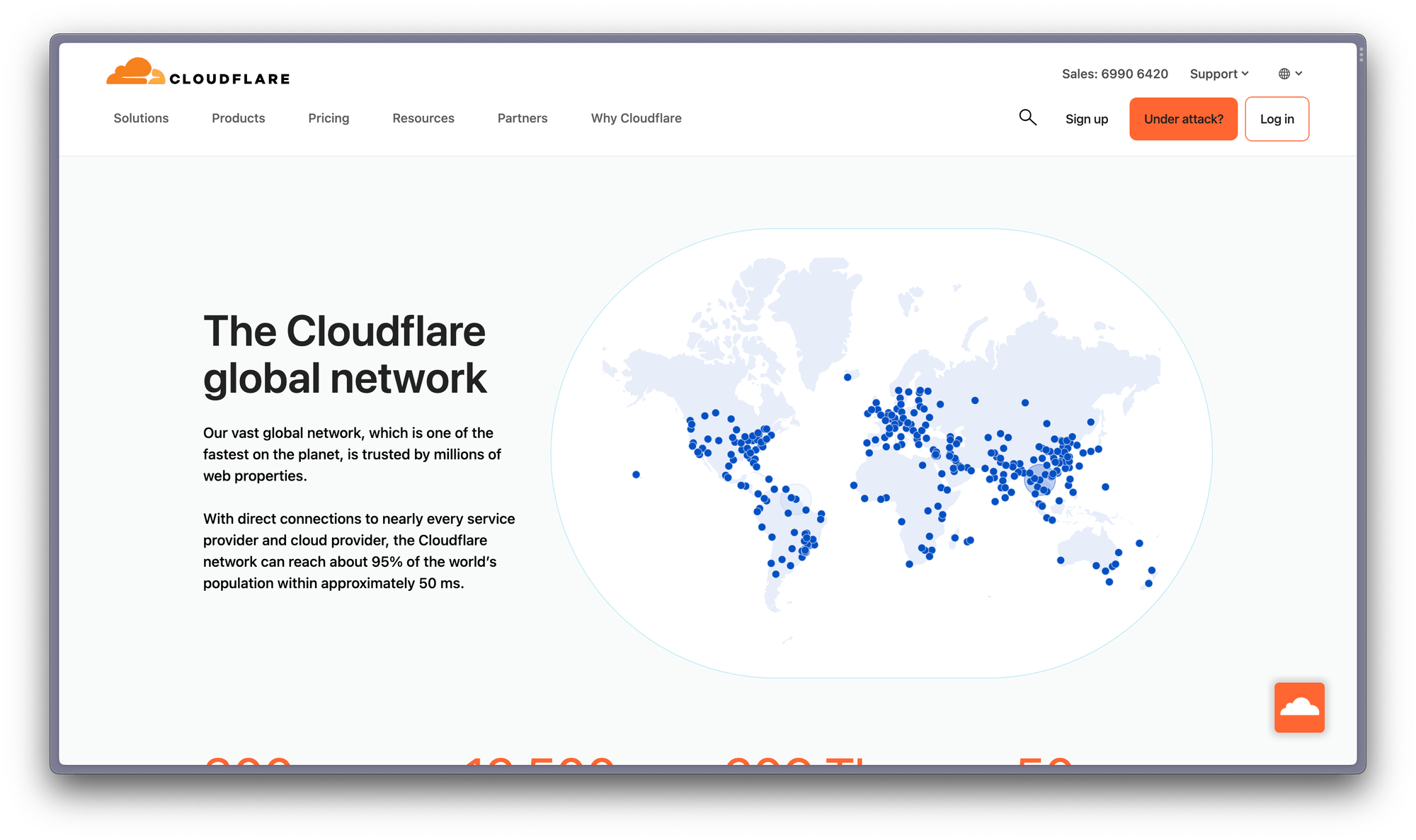Open the Partners menu
This screenshot has width=1416, height=840.
tap(523, 118)
